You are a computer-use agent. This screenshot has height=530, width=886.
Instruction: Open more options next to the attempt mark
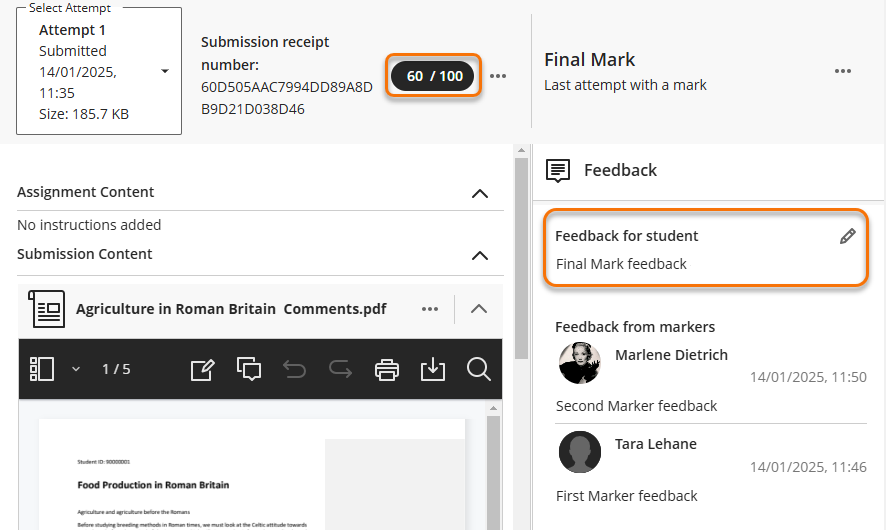(x=498, y=76)
